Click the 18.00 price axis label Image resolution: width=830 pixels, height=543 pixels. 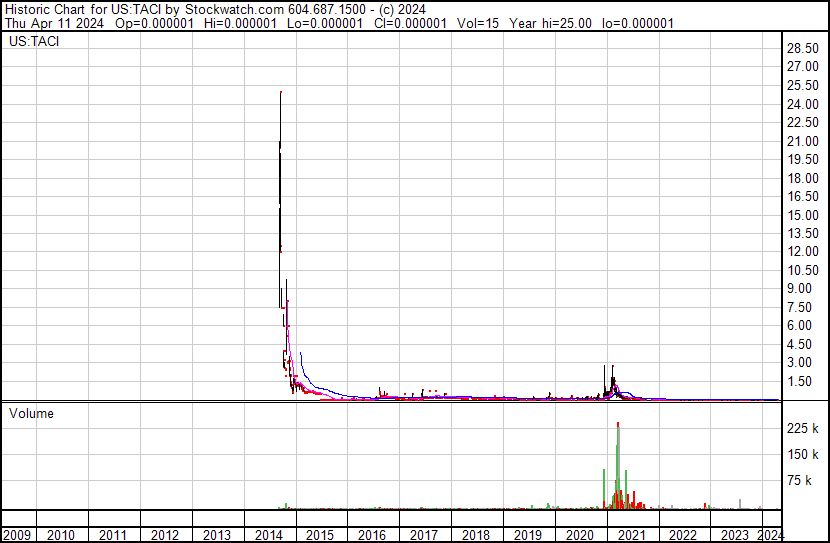(x=803, y=178)
